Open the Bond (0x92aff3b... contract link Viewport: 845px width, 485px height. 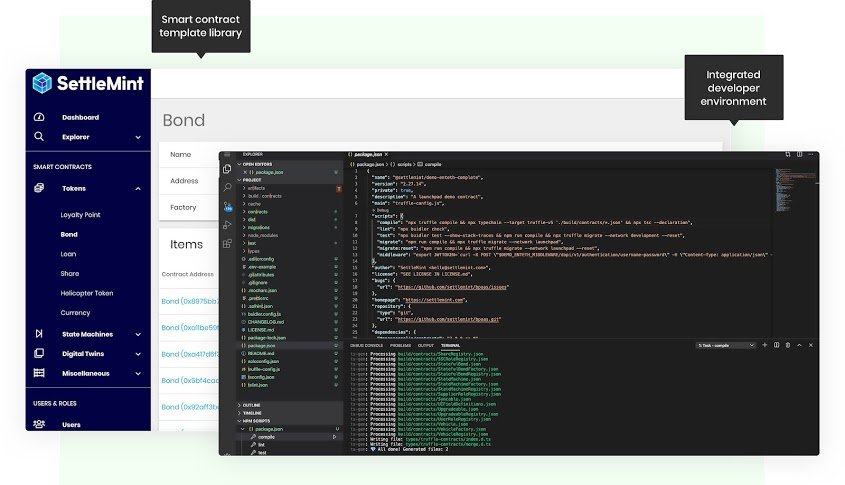pos(190,407)
